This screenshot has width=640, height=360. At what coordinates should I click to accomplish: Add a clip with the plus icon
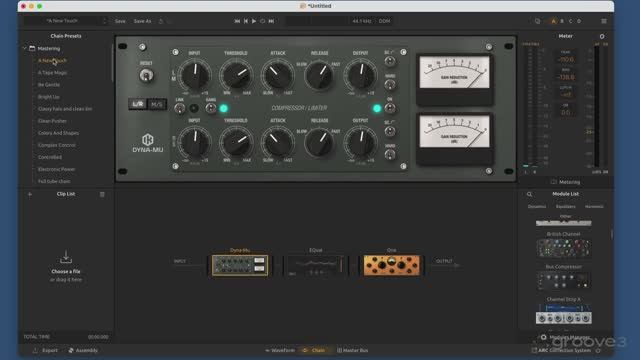click(x=30, y=194)
